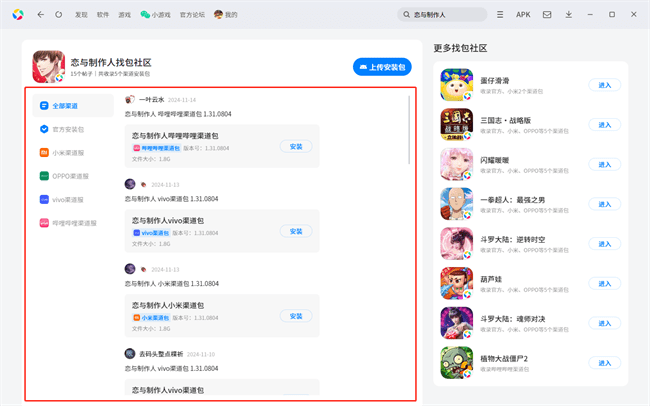The height and width of the screenshot is (406, 650).
Task: Enter the 闪耀暖暖 community
Action: pyautogui.click(x=605, y=165)
